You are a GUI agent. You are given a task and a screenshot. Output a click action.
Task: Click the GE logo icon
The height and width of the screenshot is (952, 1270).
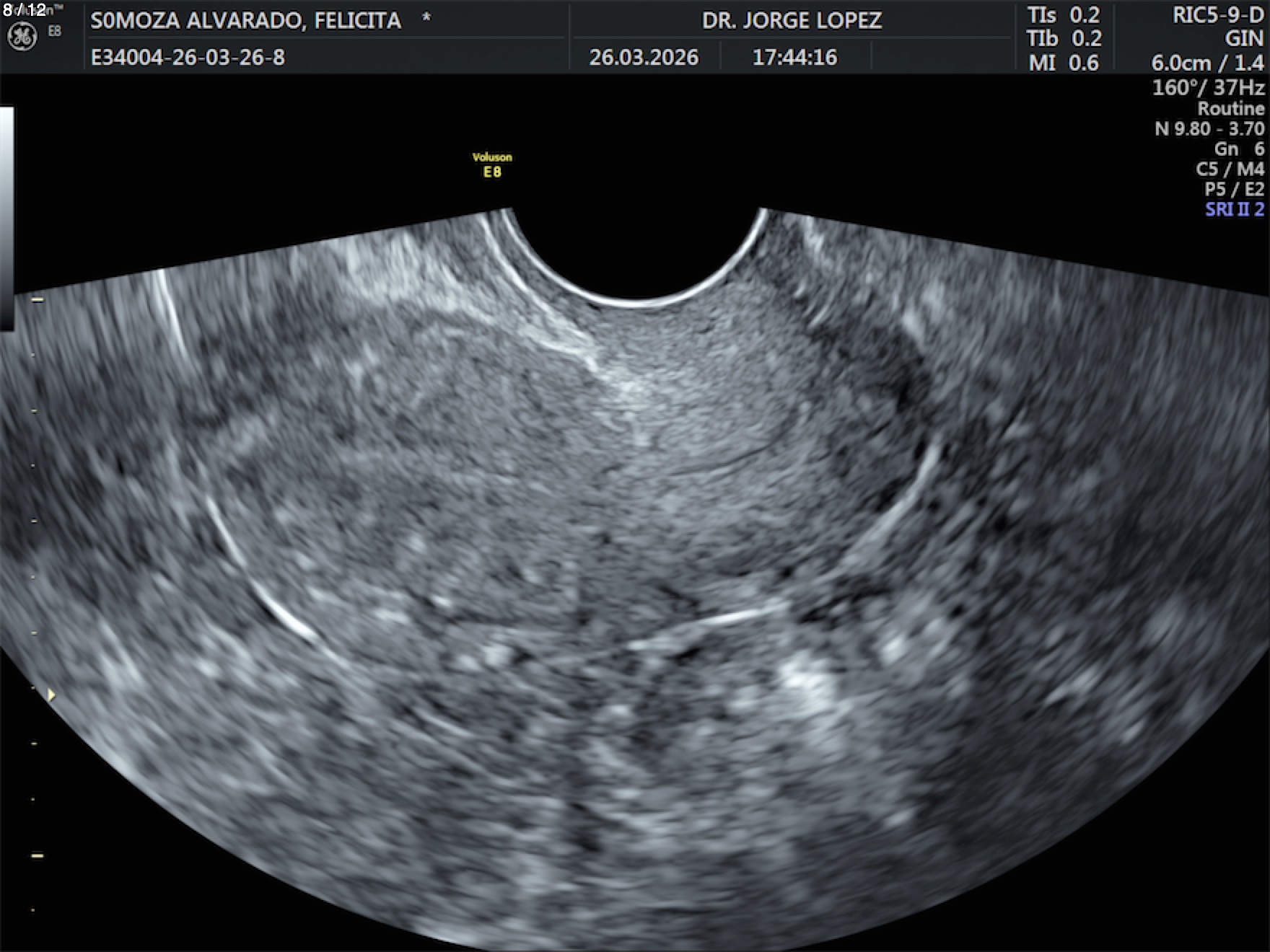pos(22,36)
